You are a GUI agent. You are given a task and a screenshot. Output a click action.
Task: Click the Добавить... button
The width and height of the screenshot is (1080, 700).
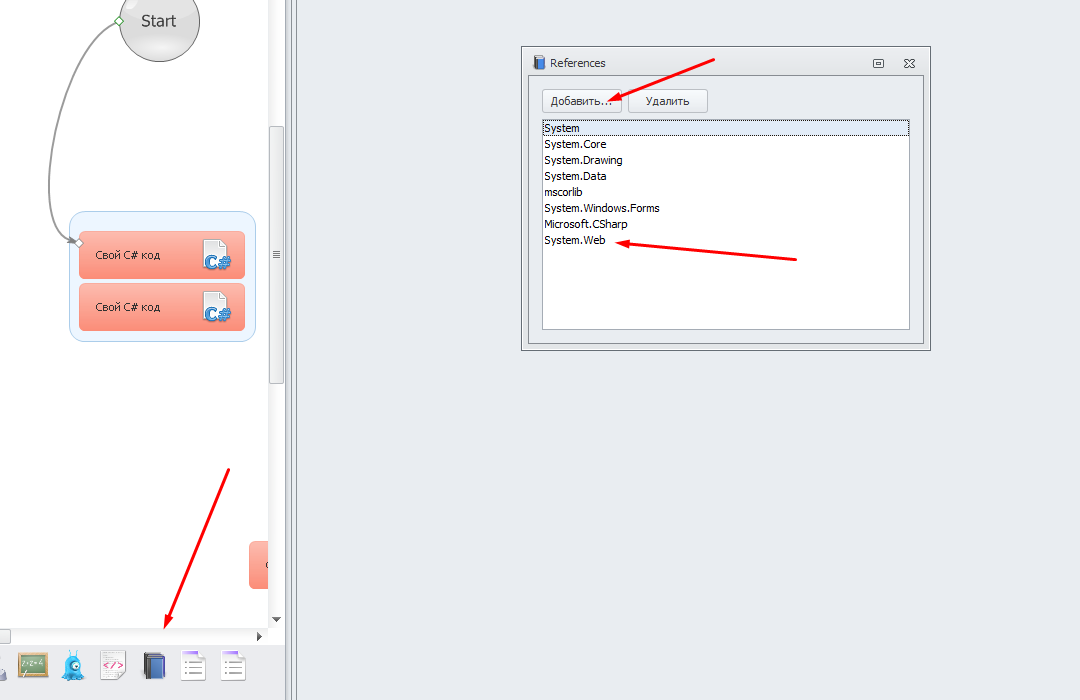click(582, 101)
